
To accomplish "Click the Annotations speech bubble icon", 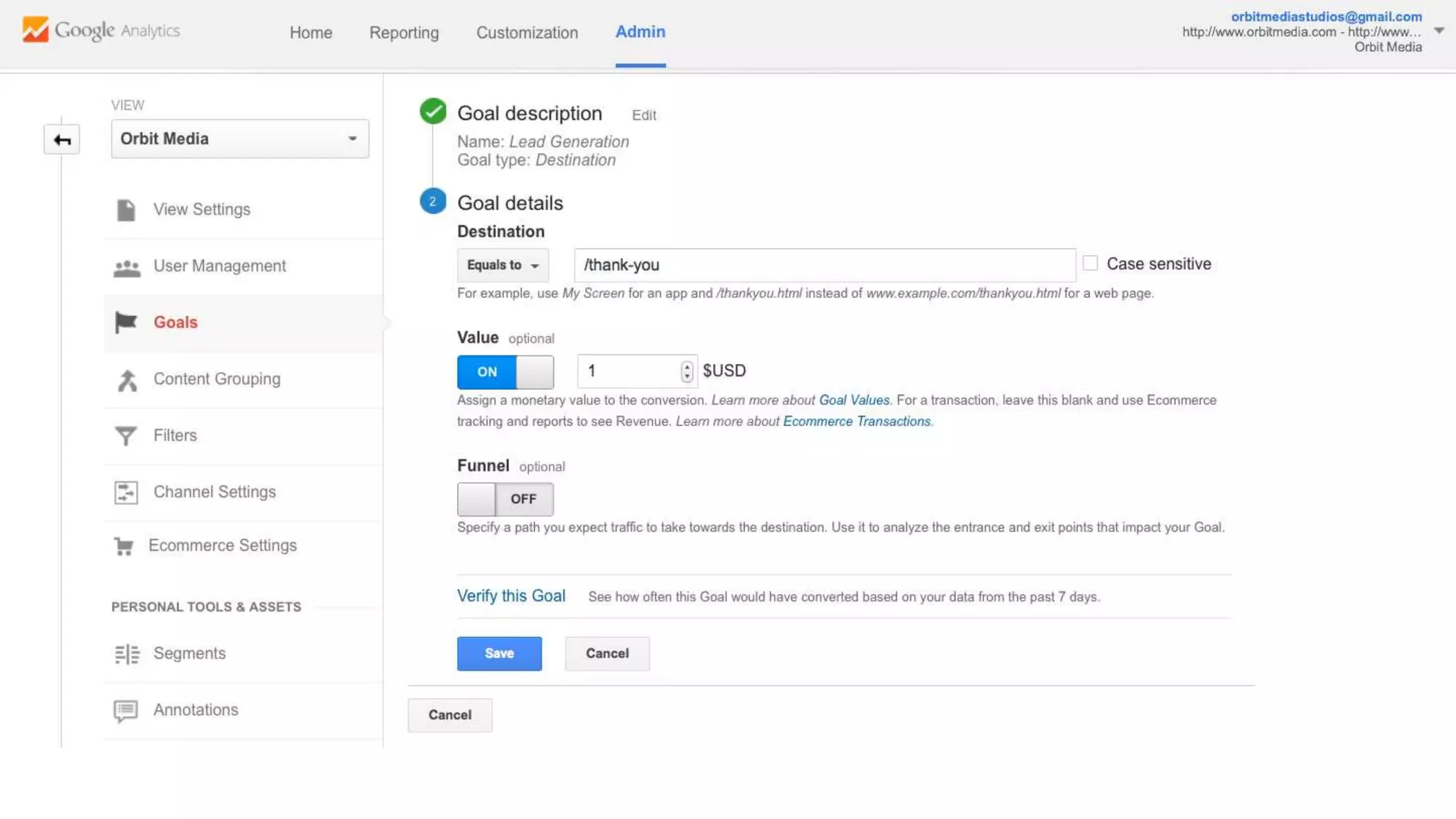I will pyautogui.click(x=126, y=710).
